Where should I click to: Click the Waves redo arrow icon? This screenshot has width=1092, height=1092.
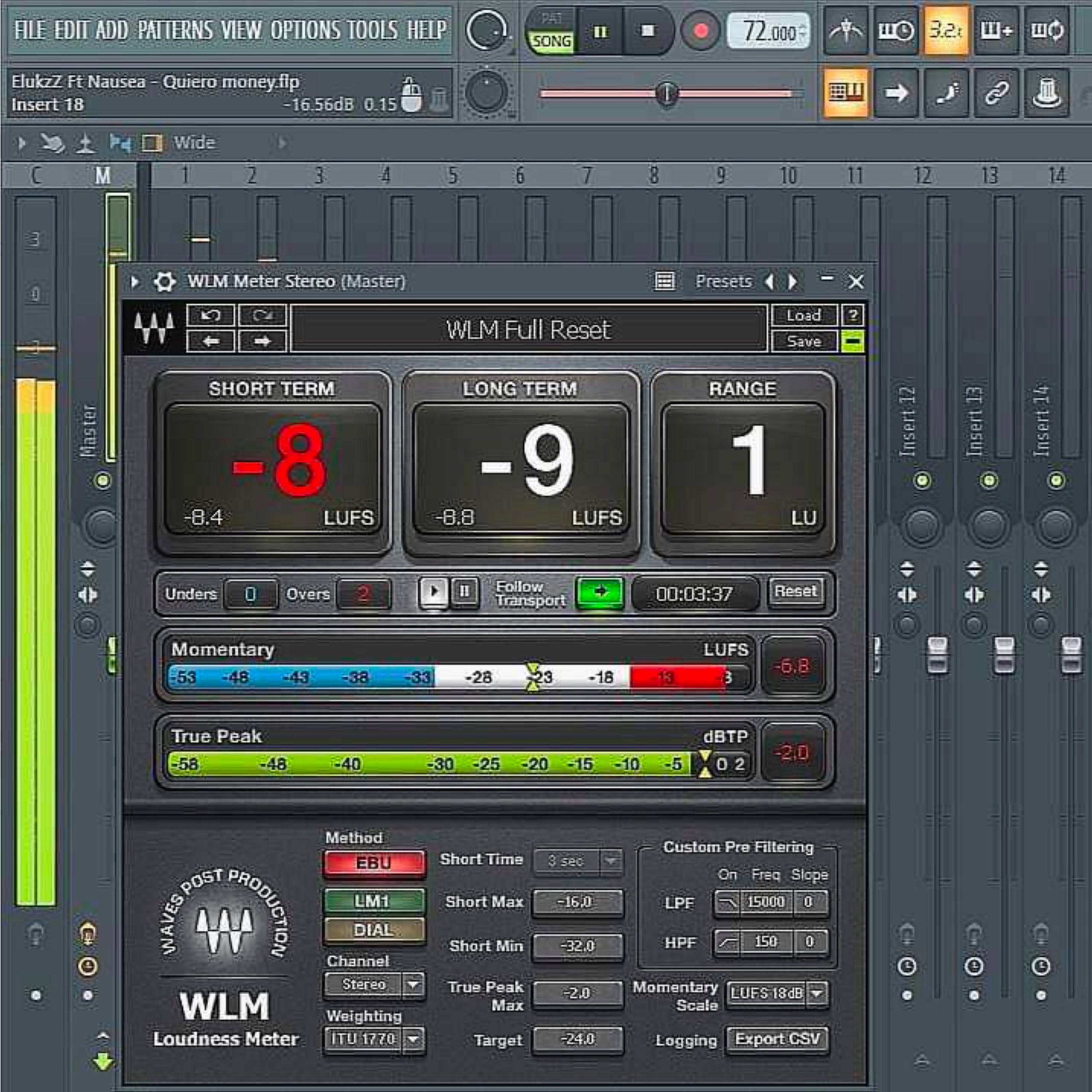coord(262,315)
